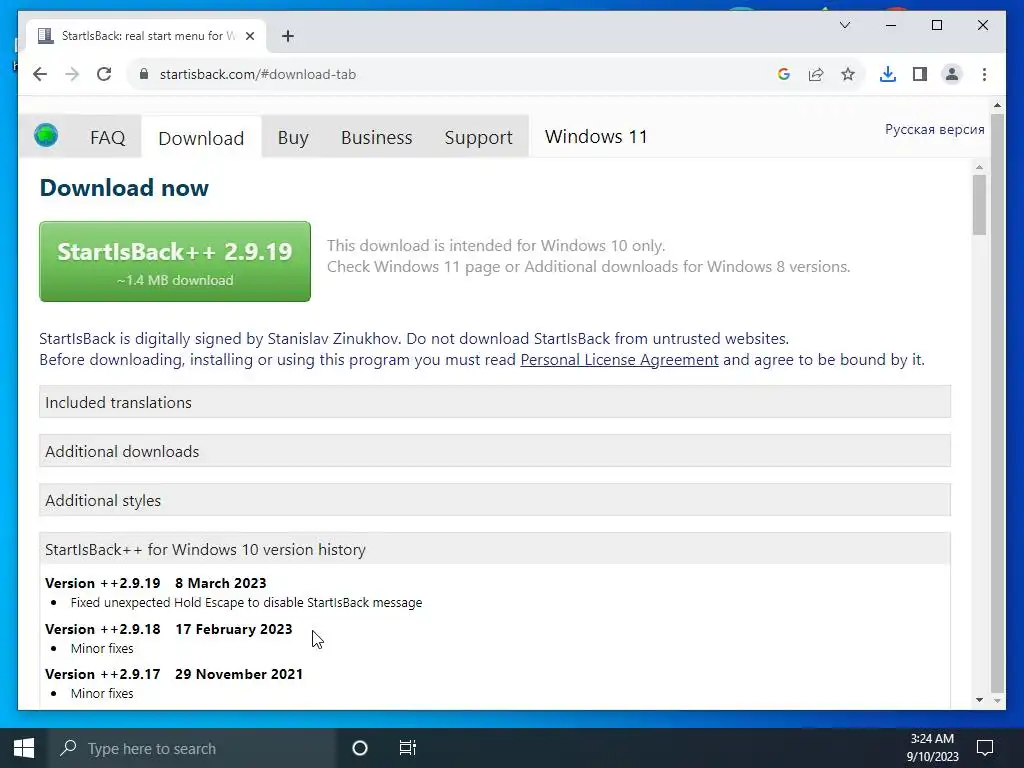
Task: Expand Additional styles section
Action: pos(495,500)
